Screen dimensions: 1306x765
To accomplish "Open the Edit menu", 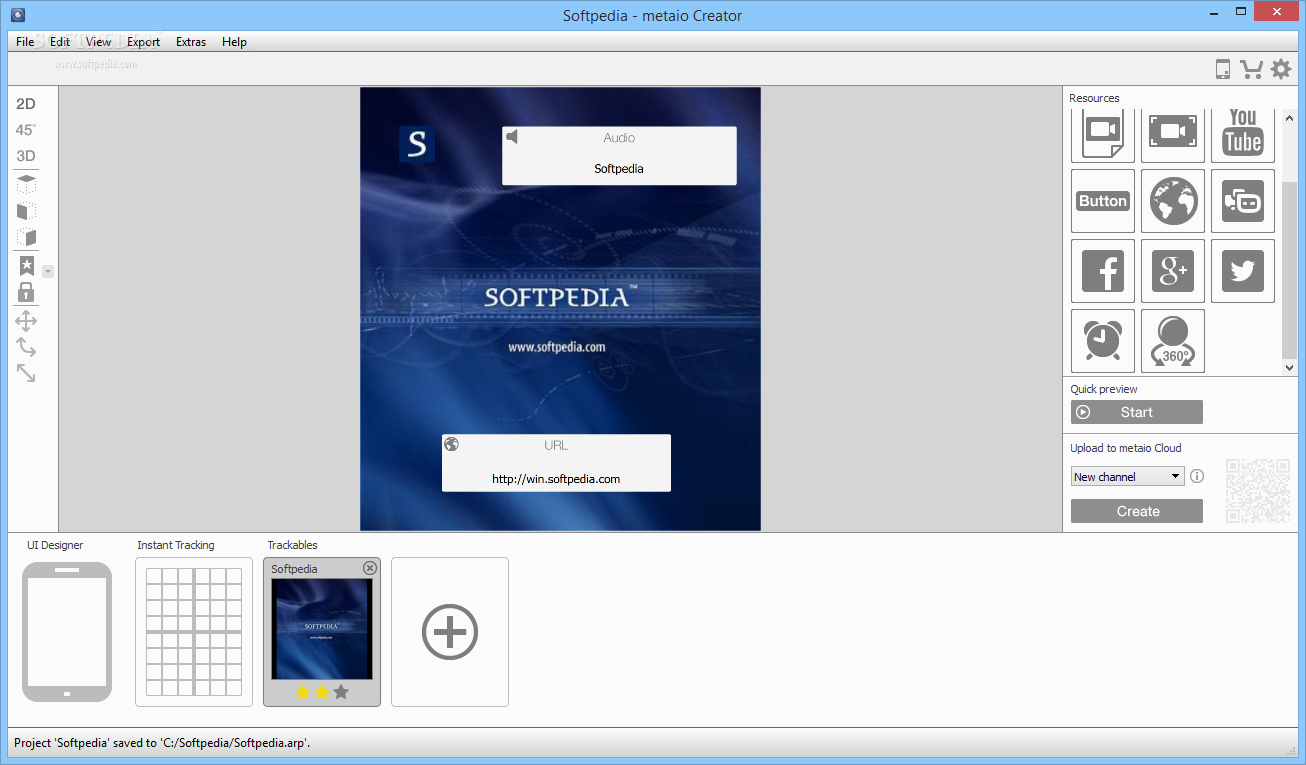I will click(60, 42).
